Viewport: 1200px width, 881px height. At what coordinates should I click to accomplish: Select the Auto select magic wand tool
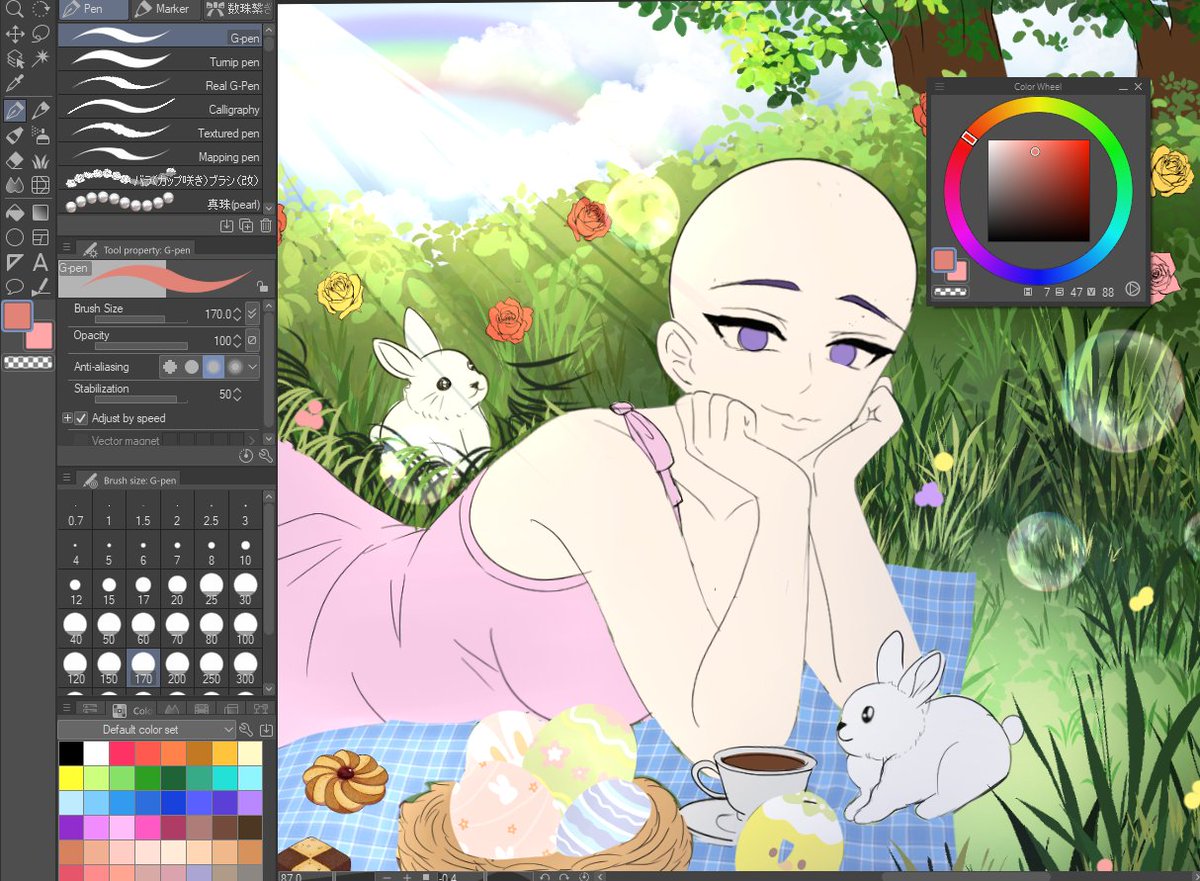point(41,59)
